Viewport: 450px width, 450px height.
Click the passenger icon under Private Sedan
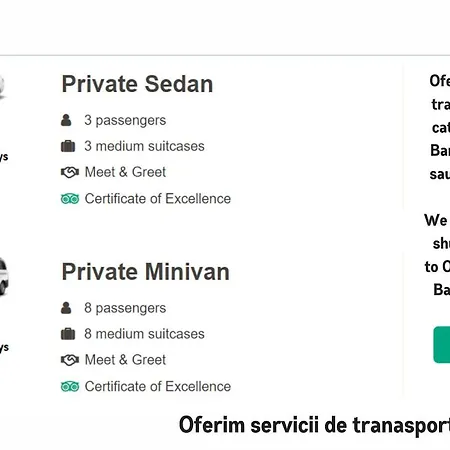coord(66,120)
